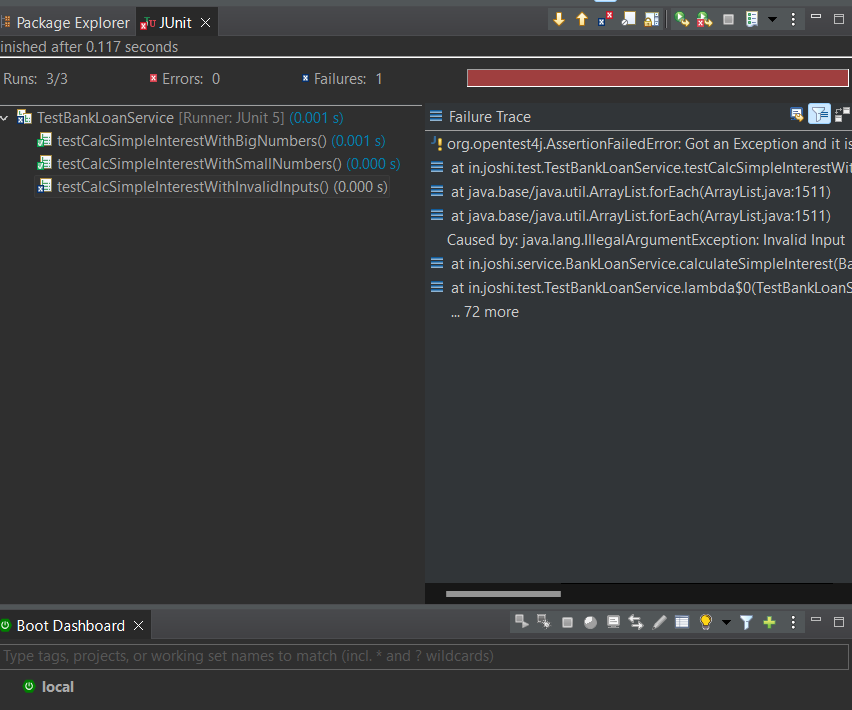Click 'Finished after 0.117 seconds' status text
This screenshot has height=710, width=852.
(x=89, y=47)
